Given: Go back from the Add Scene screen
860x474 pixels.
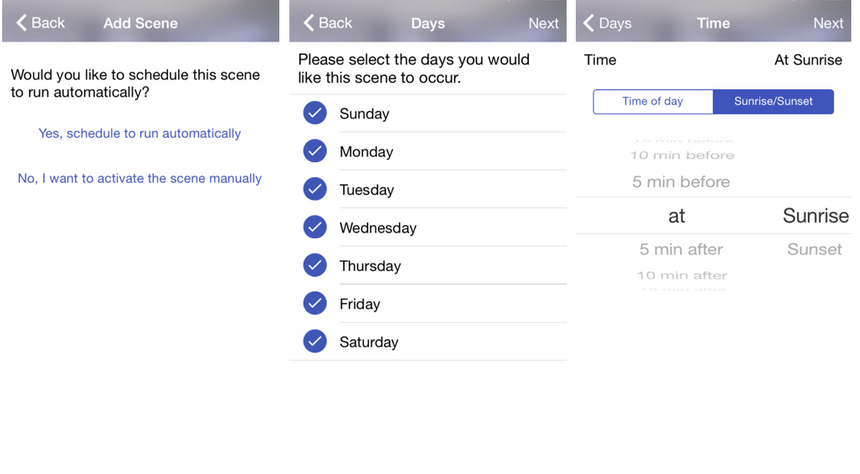Looking at the screenshot, I should coord(40,22).
